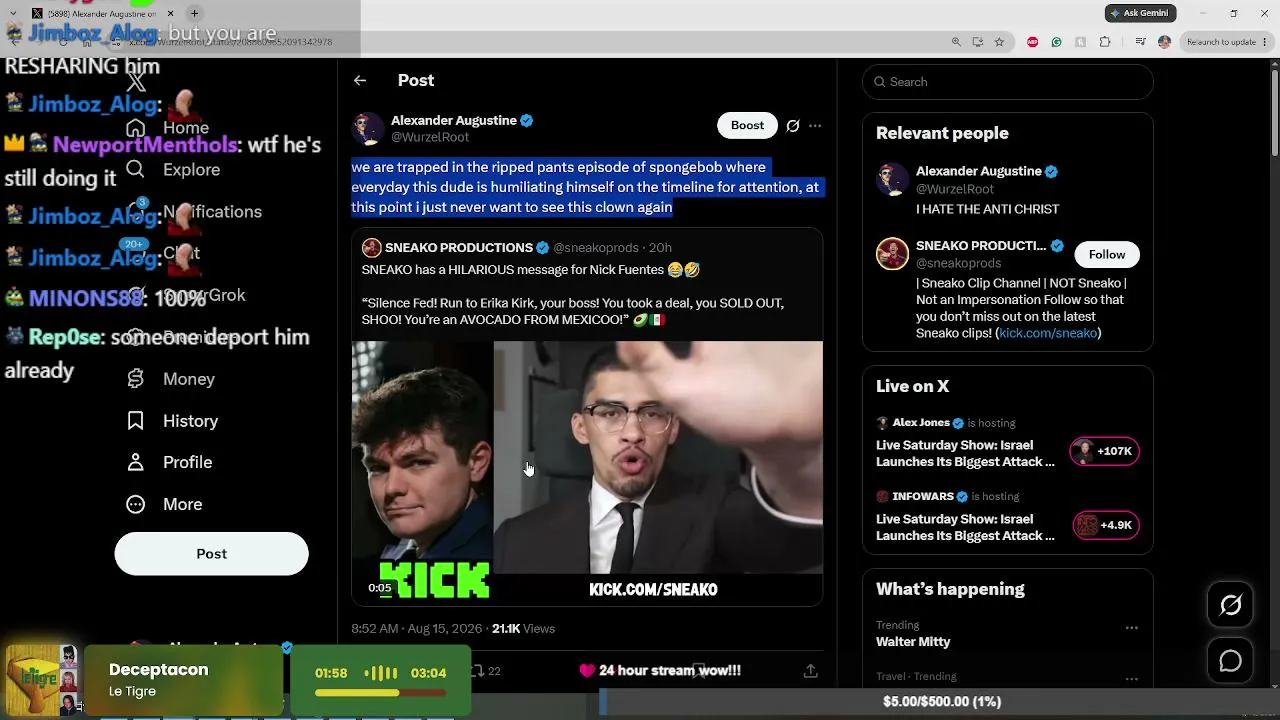Click the @WurzelRoot handle on the post
The width and height of the screenshot is (1280, 720).
[430, 137]
